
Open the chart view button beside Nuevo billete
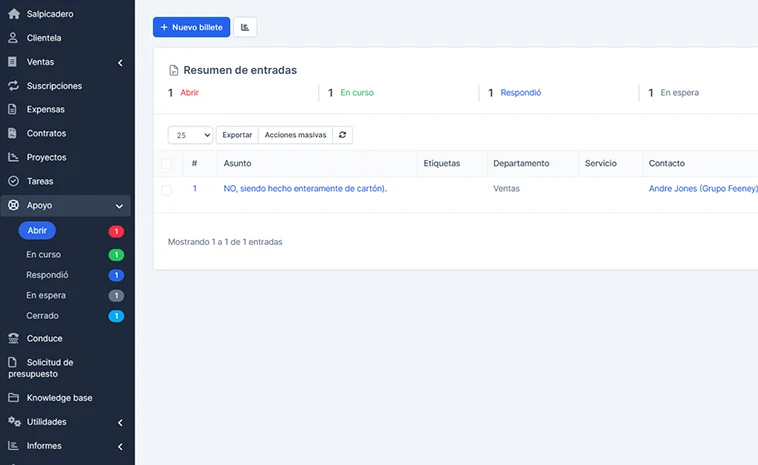coord(245,27)
